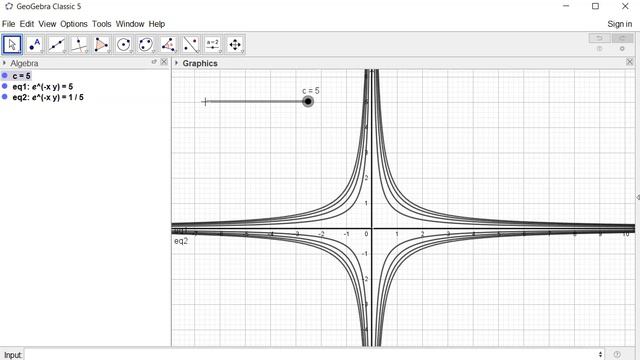
Task: Select the Move Graphics View tool
Action: tap(235, 44)
